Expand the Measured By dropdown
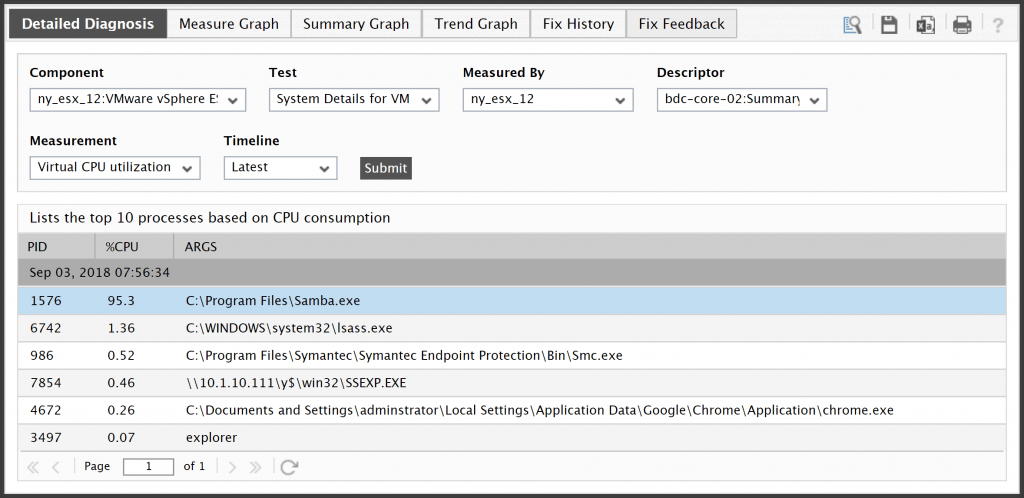The height and width of the screenshot is (498, 1024). pos(548,100)
